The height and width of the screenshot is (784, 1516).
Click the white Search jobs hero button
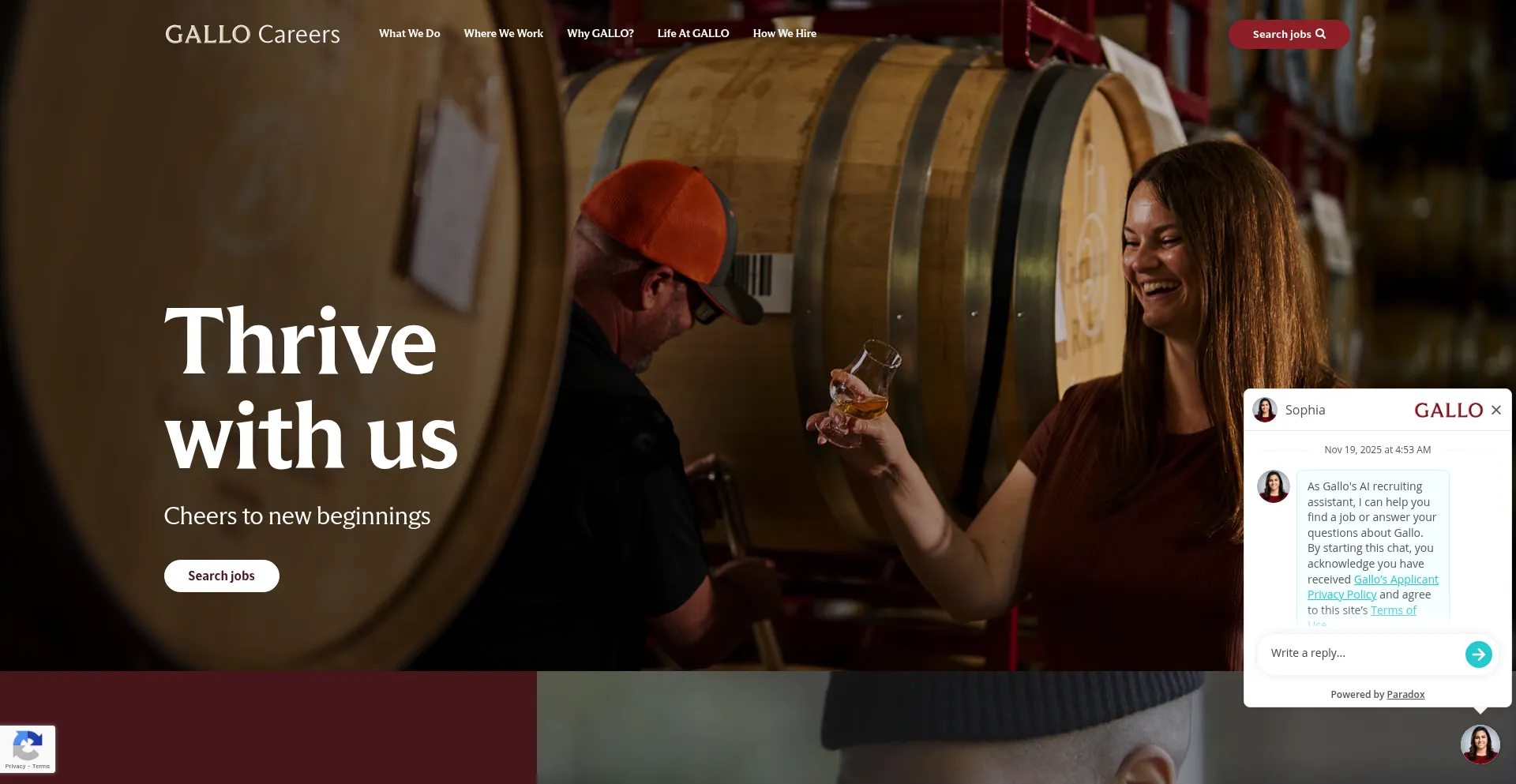point(221,576)
